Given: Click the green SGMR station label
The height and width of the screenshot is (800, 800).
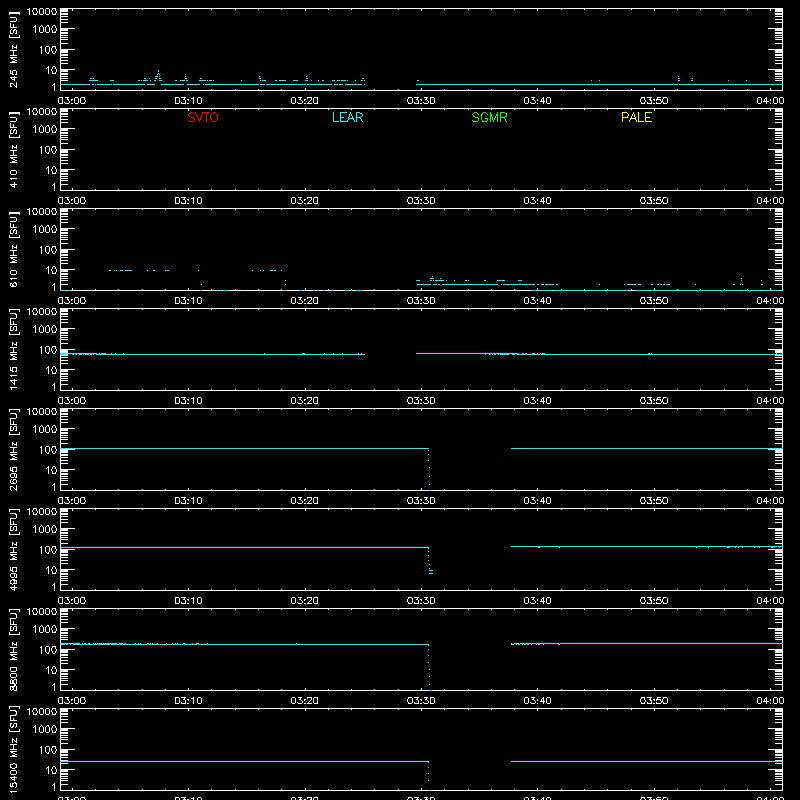Looking at the screenshot, I should click(x=489, y=117).
